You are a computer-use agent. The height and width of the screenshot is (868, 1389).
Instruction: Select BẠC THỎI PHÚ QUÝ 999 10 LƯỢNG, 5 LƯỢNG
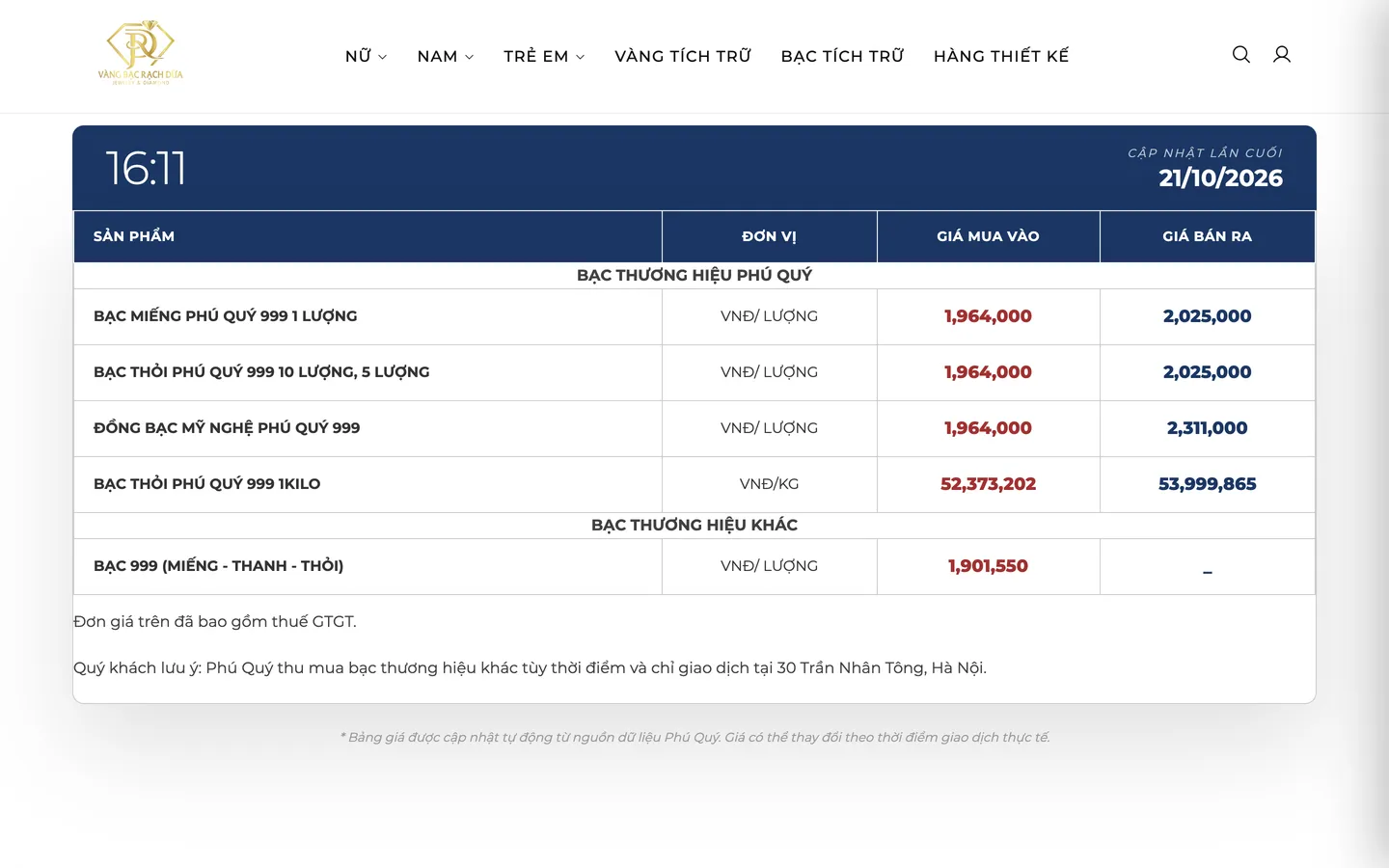(261, 372)
